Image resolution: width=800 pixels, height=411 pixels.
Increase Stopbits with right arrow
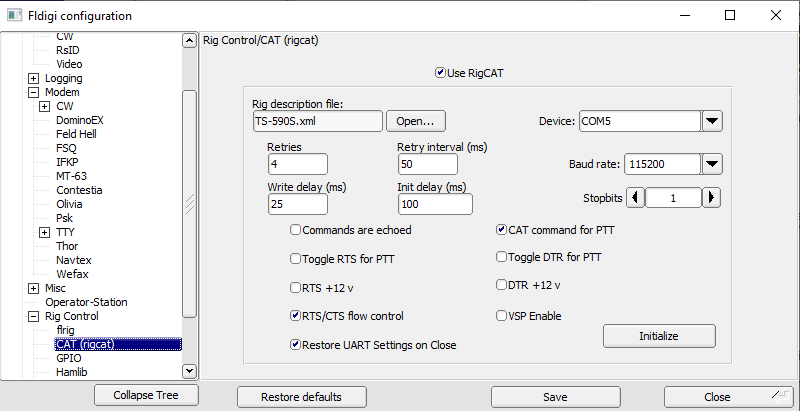(x=711, y=197)
